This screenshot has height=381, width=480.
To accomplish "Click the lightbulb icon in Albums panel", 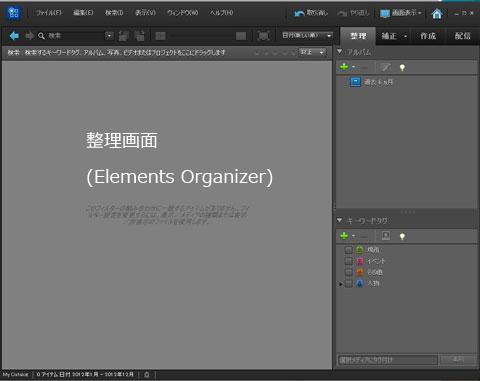I will [402, 68].
